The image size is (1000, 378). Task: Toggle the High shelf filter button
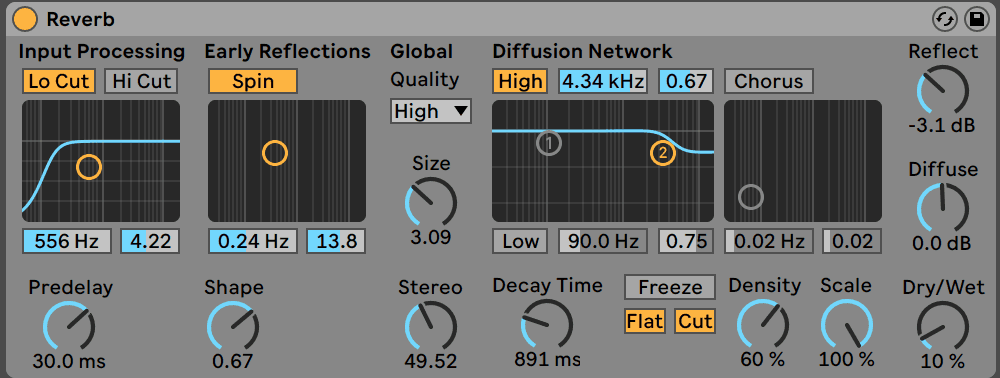(x=520, y=82)
